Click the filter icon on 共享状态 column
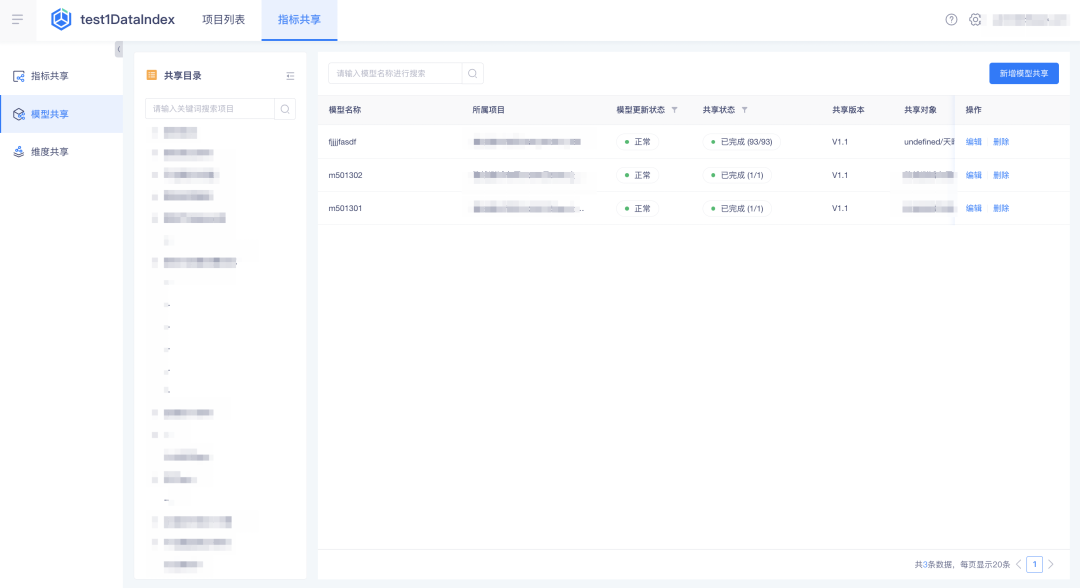Image resolution: width=1080 pixels, height=588 pixels. 745,110
